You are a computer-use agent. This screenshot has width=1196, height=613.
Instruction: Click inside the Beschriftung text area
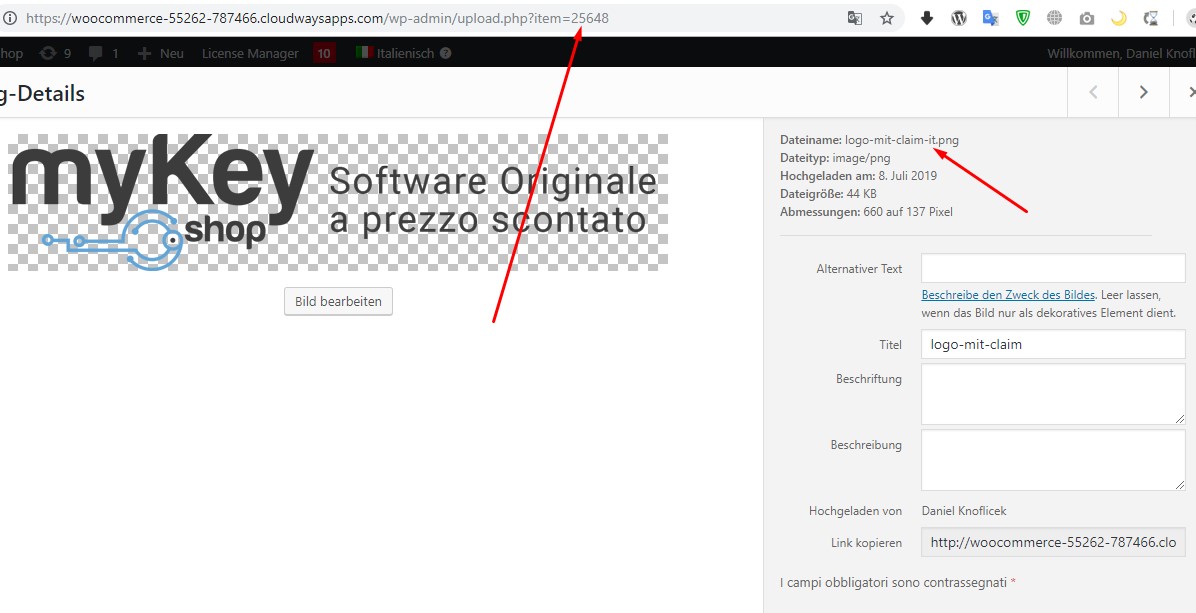click(1053, 394)
